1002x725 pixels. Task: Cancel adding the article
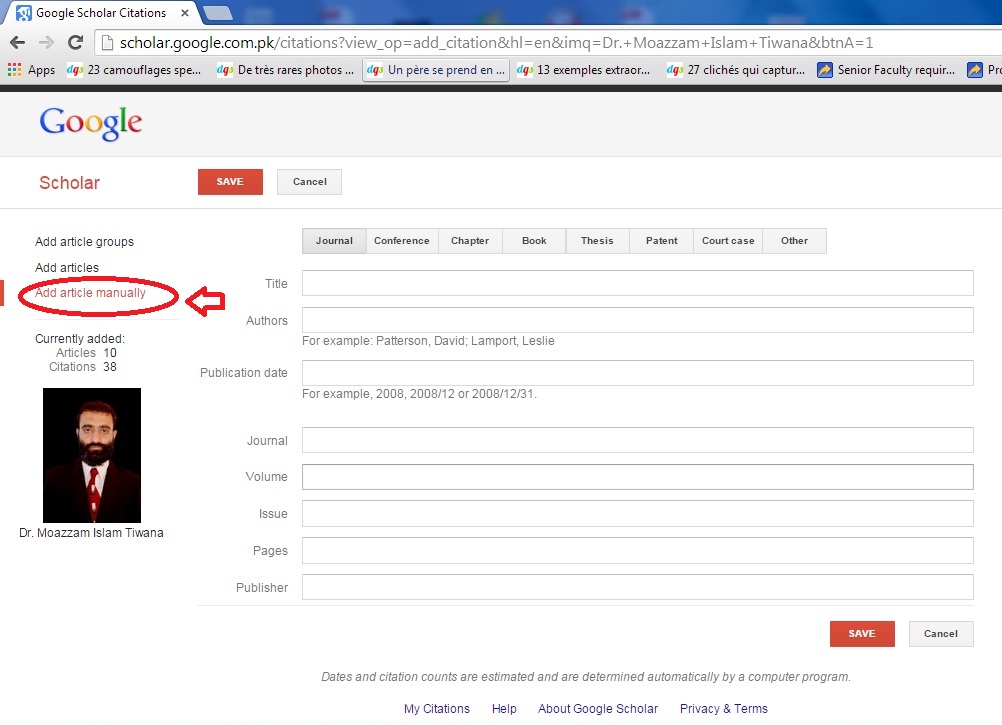[308, 181]
